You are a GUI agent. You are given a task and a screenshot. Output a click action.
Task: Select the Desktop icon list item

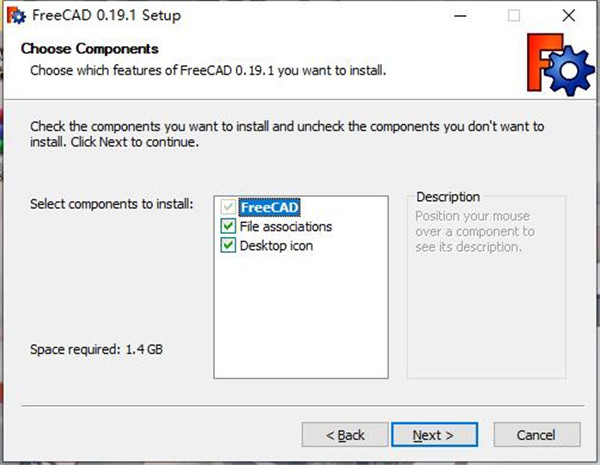[x=276, y=246]
